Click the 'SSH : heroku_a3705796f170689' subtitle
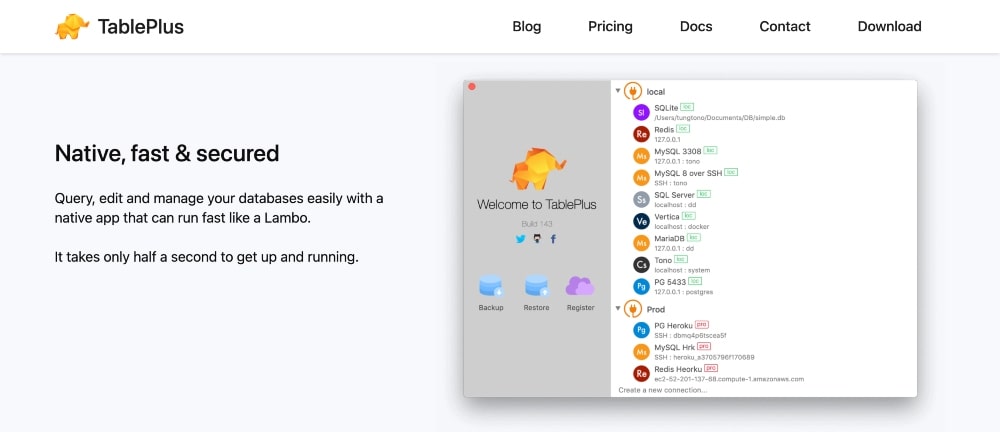The width and height of the screenshot is (1000, 432). (704, 357)
